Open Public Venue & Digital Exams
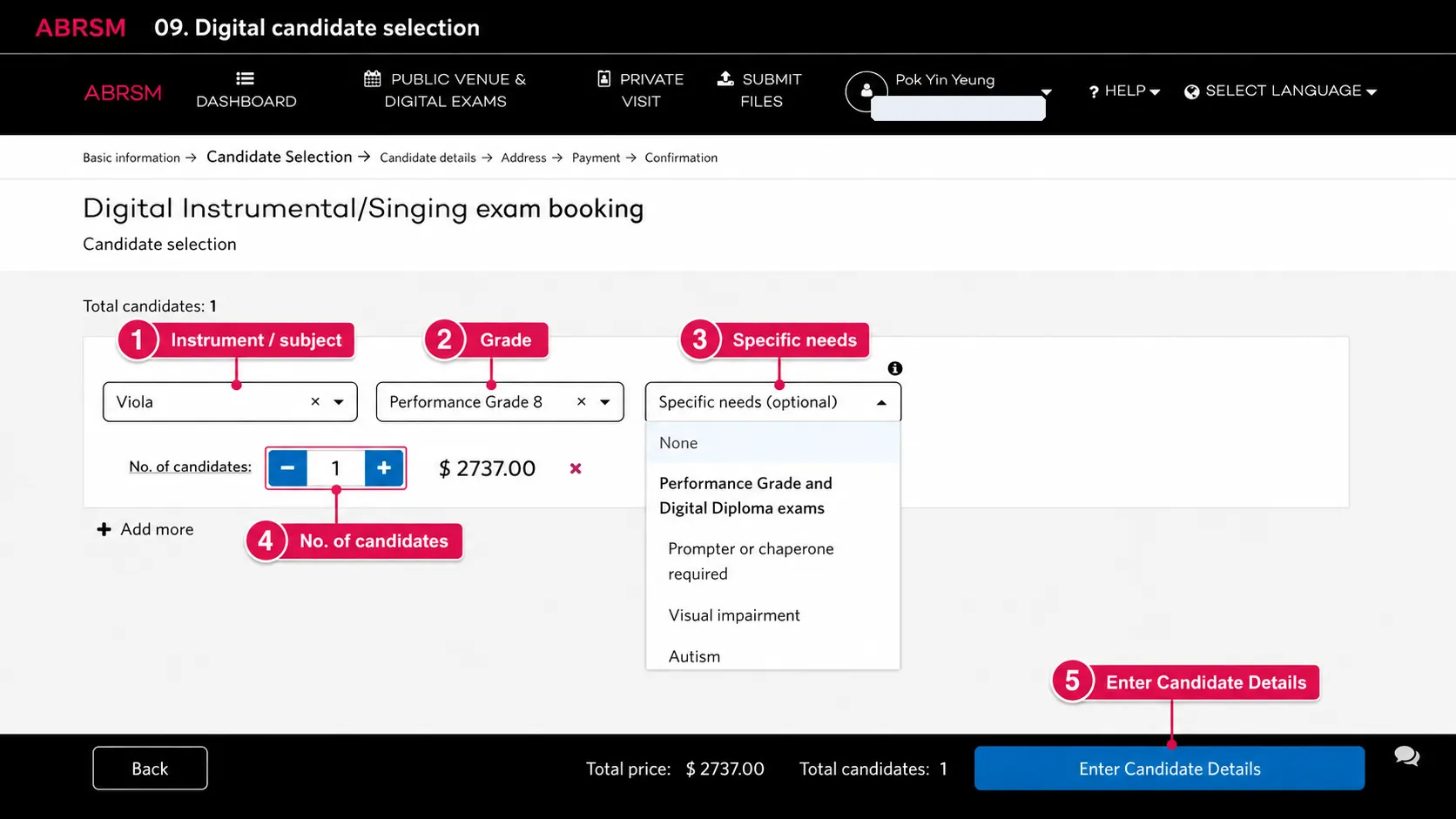Image resolution: width=1456 pixels, height=819 pixels. coord(445,91)
